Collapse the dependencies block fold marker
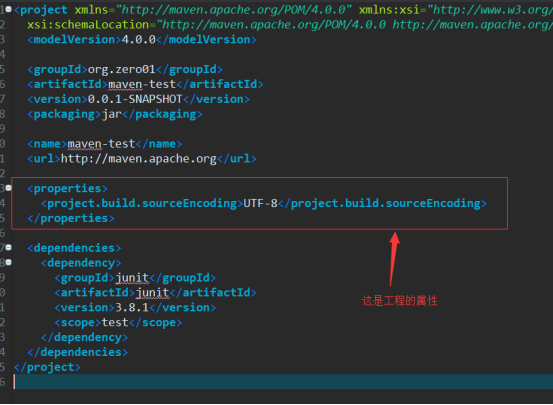Image resolution: width=553 pixels, height=405 pixels. tap(8, 247)
